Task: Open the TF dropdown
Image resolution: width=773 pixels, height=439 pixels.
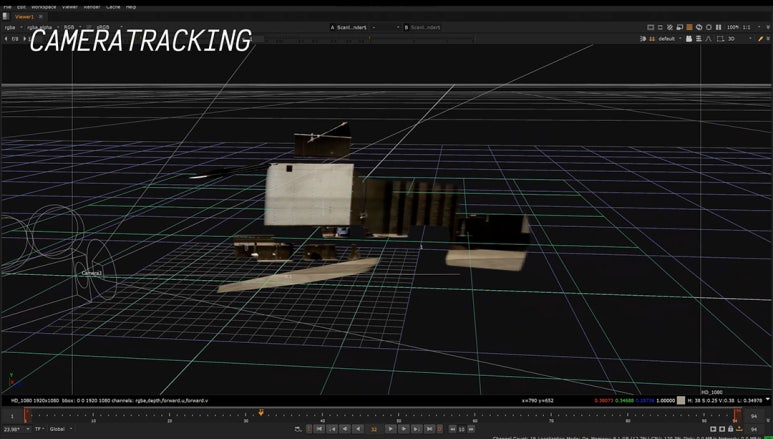Action: (x=39, y=429)
